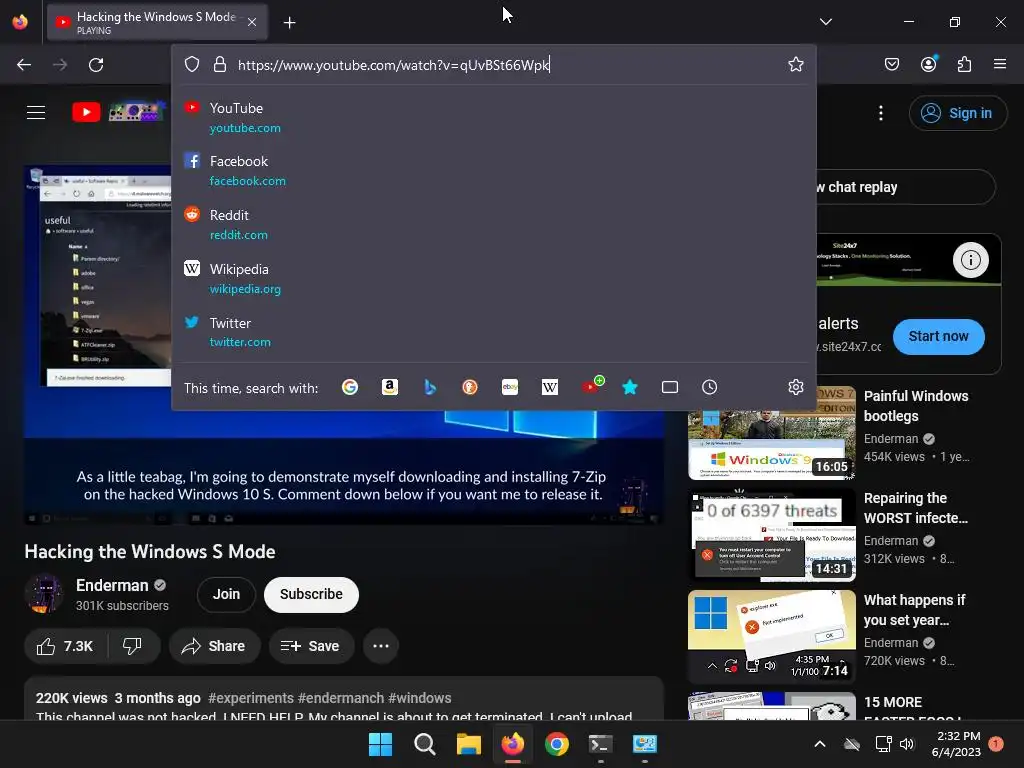Screen dimensions: 1024x768
Task: Search with Google this time
Action: [350, 387]
